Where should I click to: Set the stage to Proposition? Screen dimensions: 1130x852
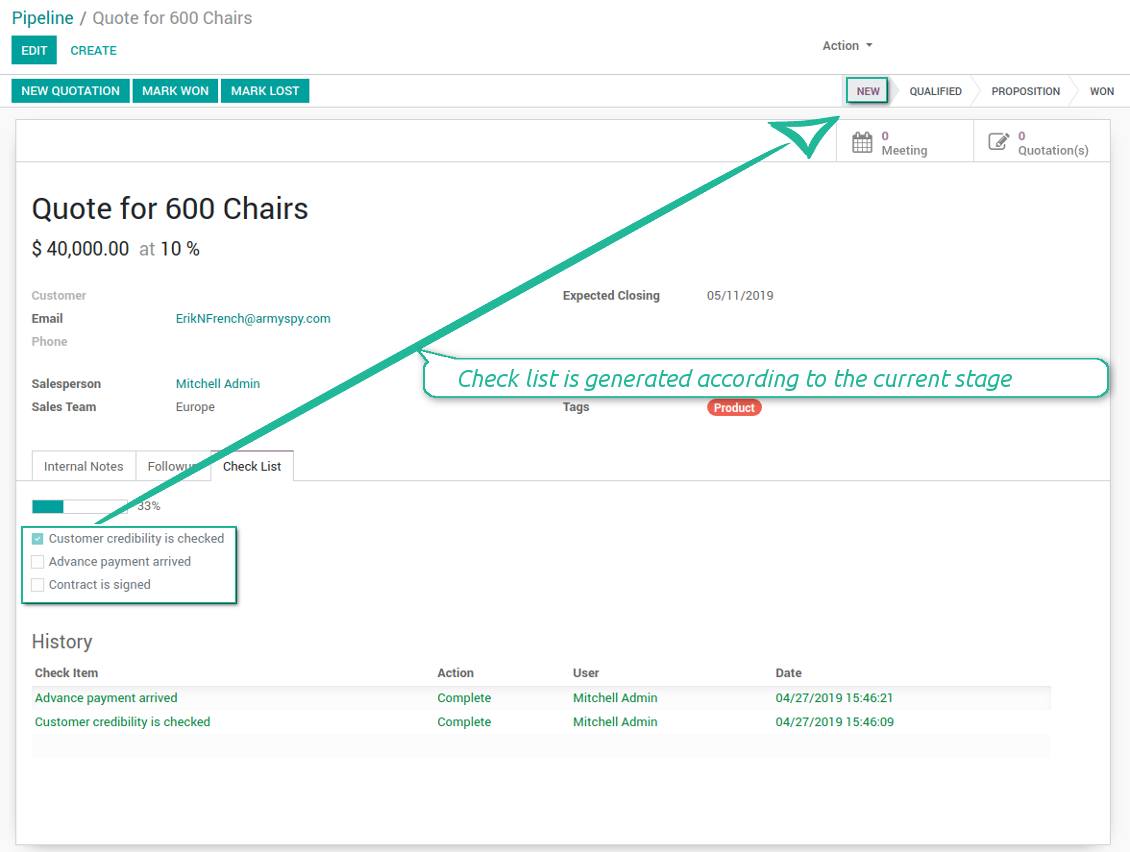pos(1026,92)
